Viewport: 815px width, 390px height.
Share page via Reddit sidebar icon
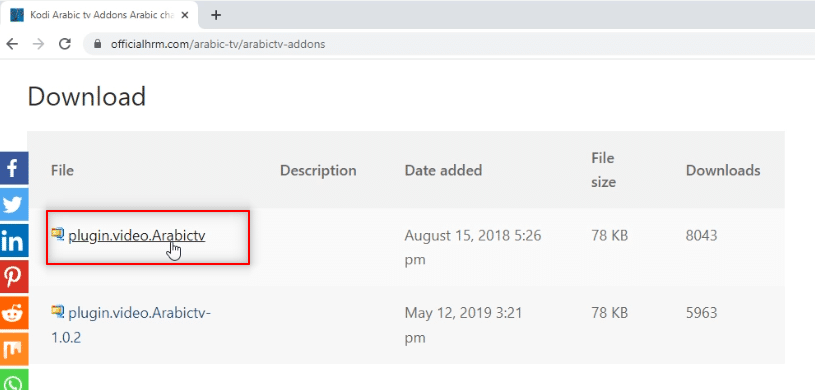pyautogui.click(x=14, y=313)
